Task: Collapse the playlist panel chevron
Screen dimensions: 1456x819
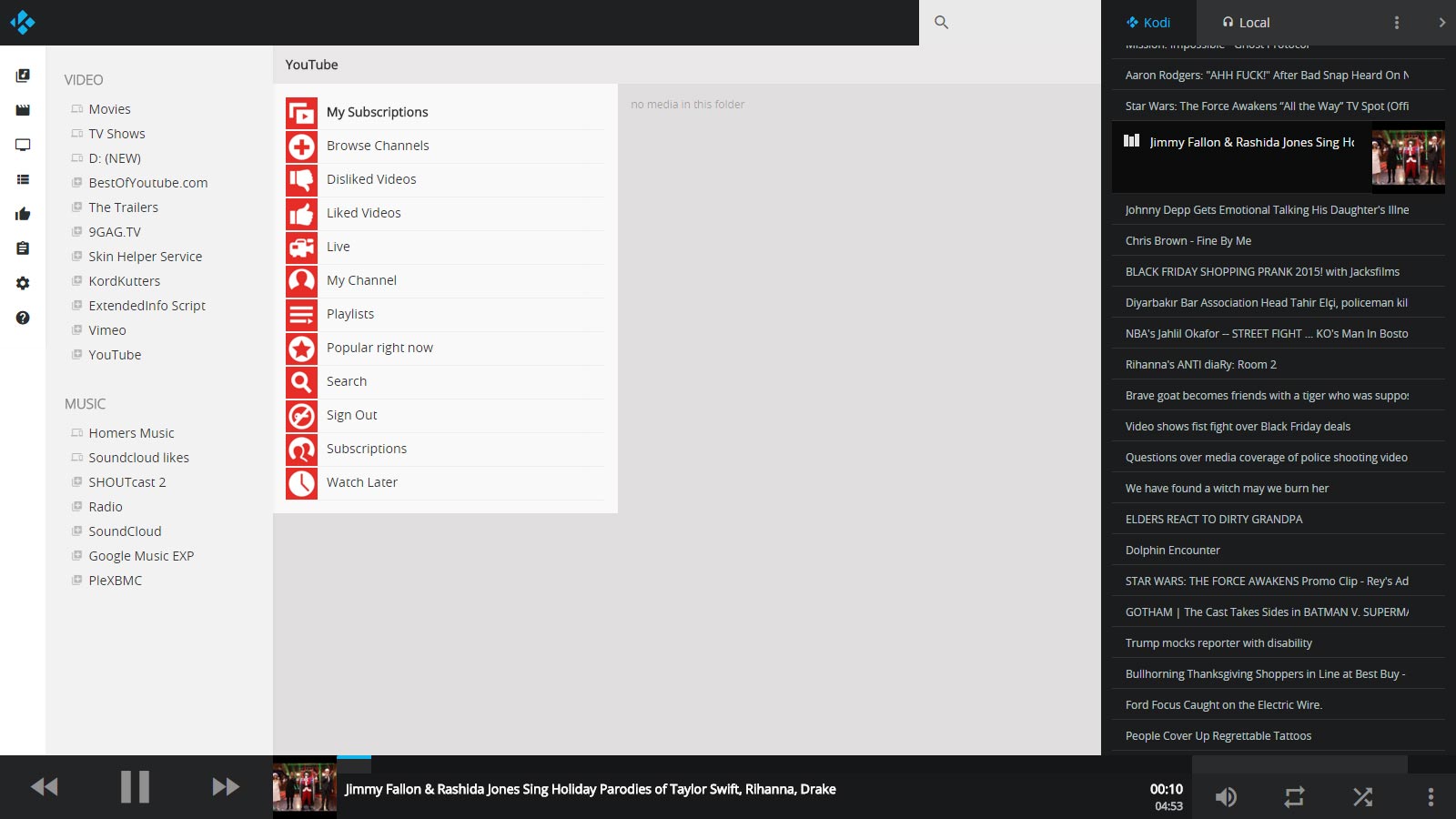Action: pyautogui.click(x=1441, y=23)
